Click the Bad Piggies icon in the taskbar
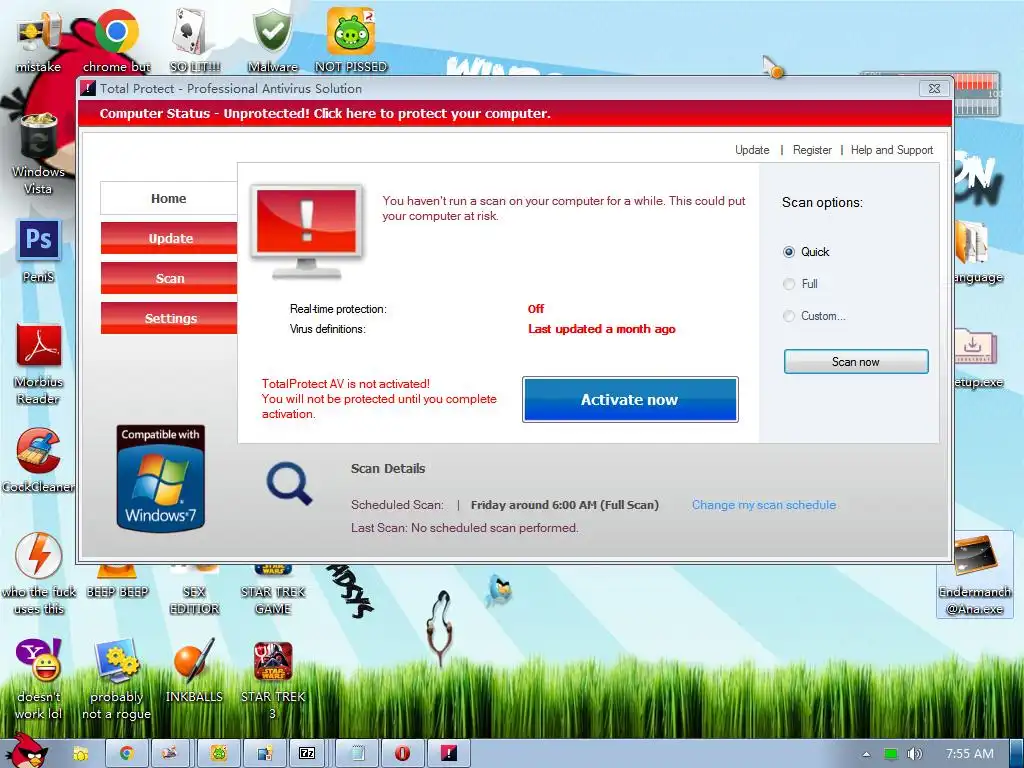 [x=219, y=753]
